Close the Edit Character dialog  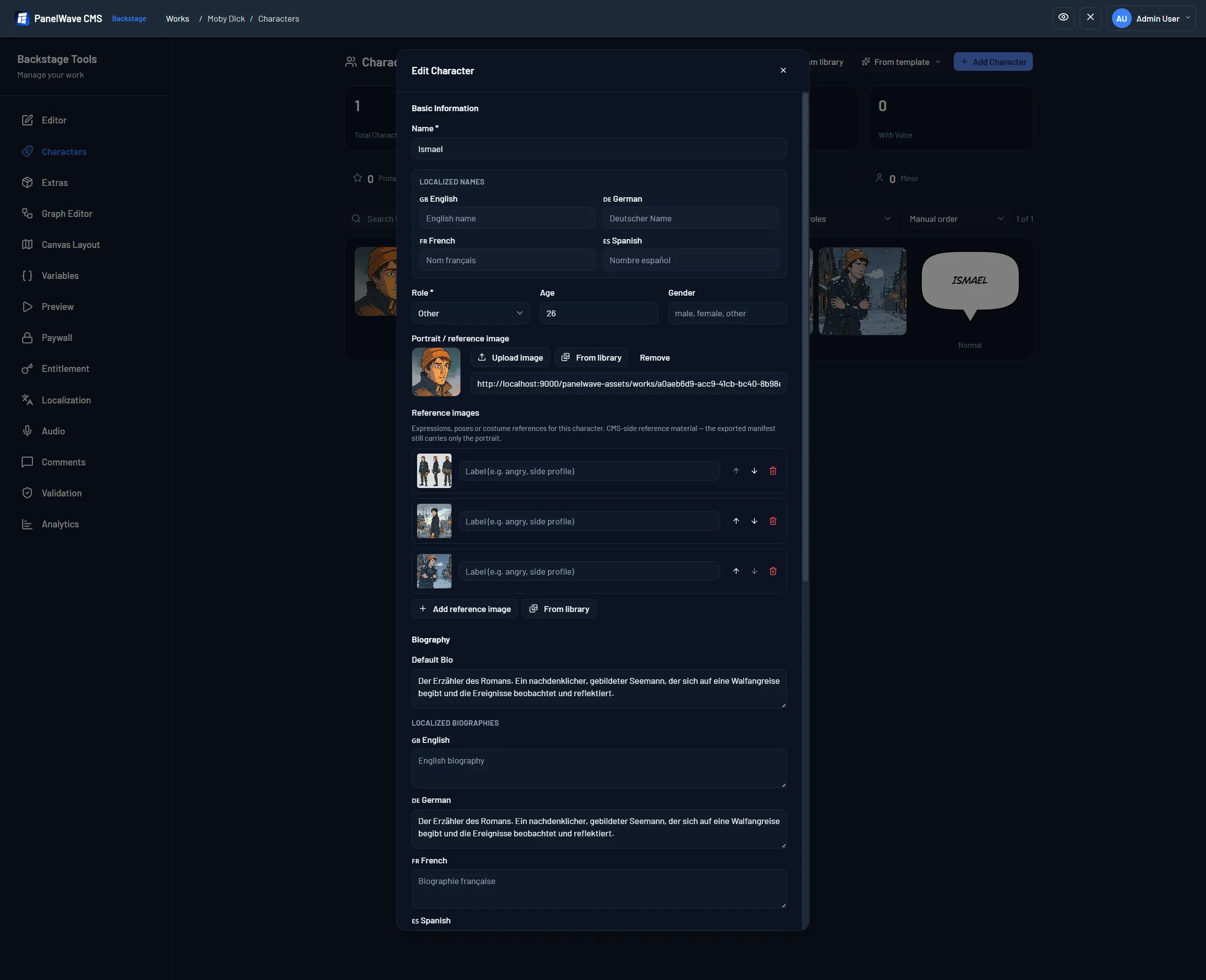click(x=784, y=70)
